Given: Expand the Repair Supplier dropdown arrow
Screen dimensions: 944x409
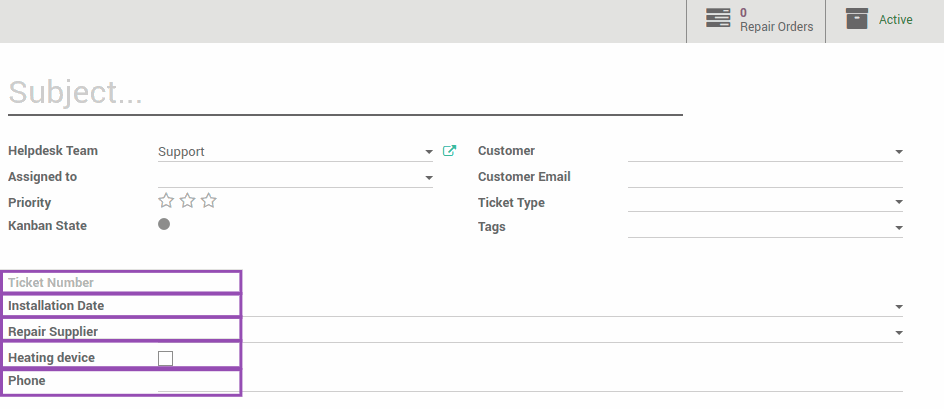Looking at the screenshot, I should click(x=899, y=333).
